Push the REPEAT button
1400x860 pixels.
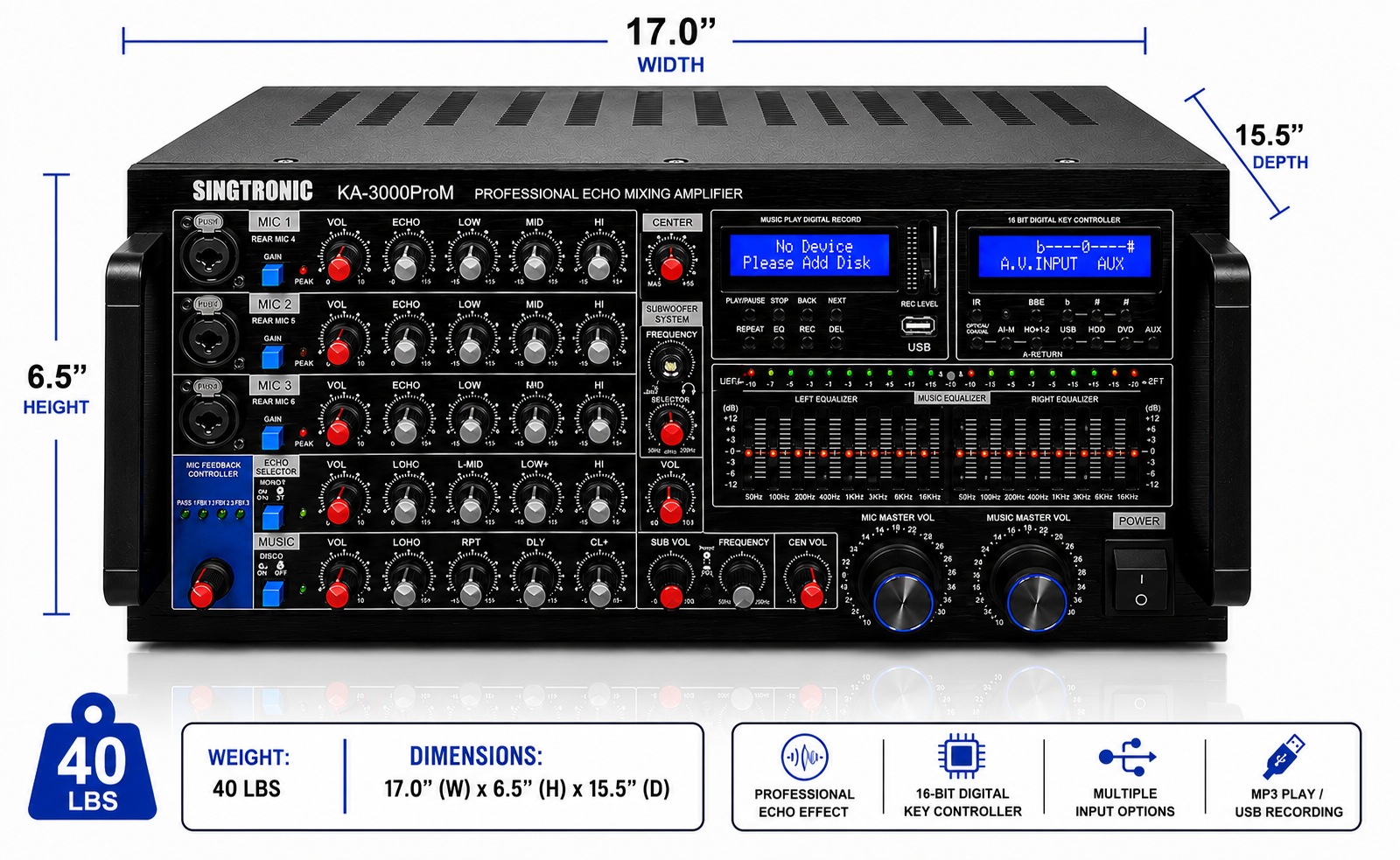[748, 343]
